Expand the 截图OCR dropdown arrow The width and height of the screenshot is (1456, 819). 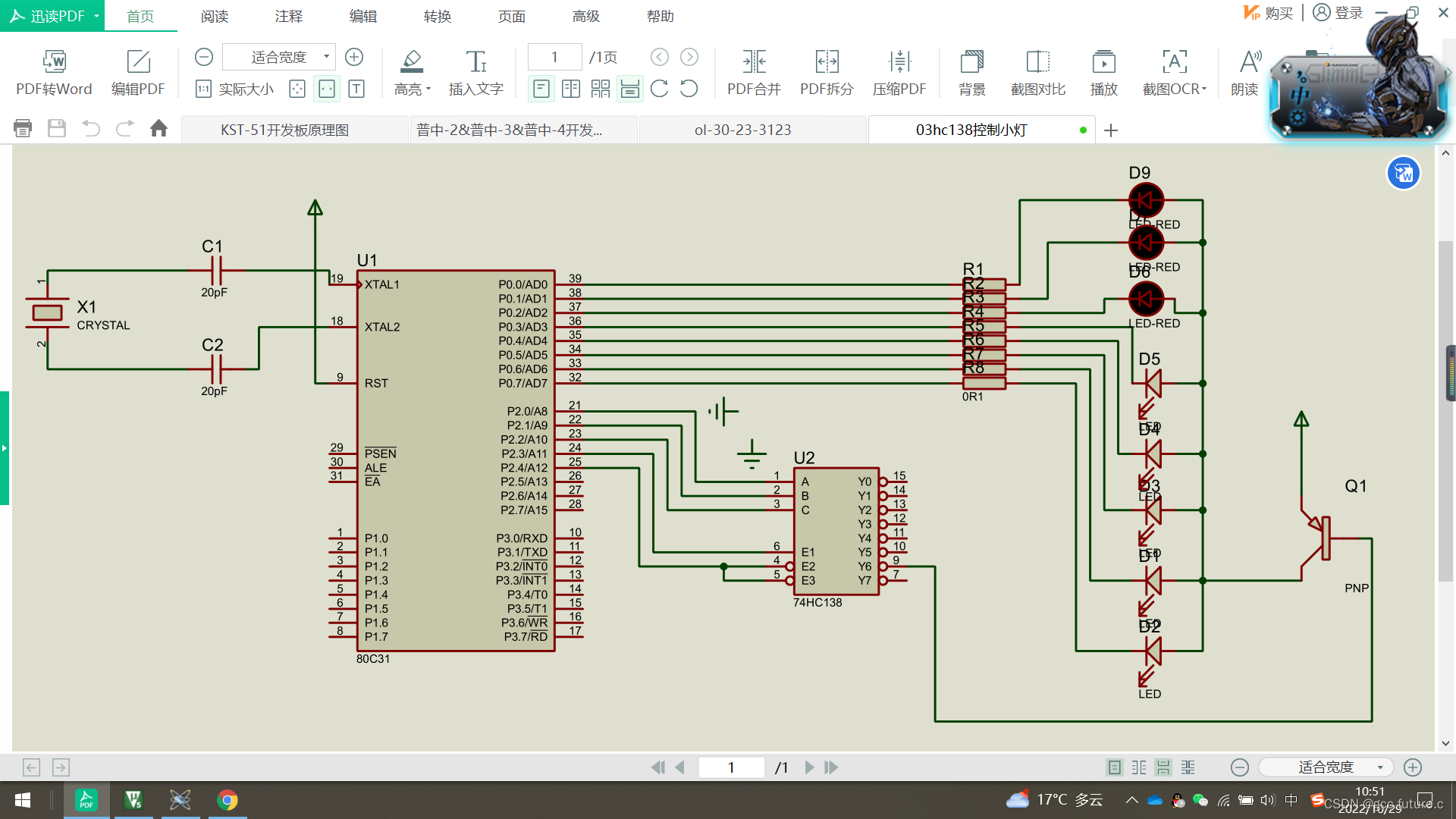[x=1204, y=89]
